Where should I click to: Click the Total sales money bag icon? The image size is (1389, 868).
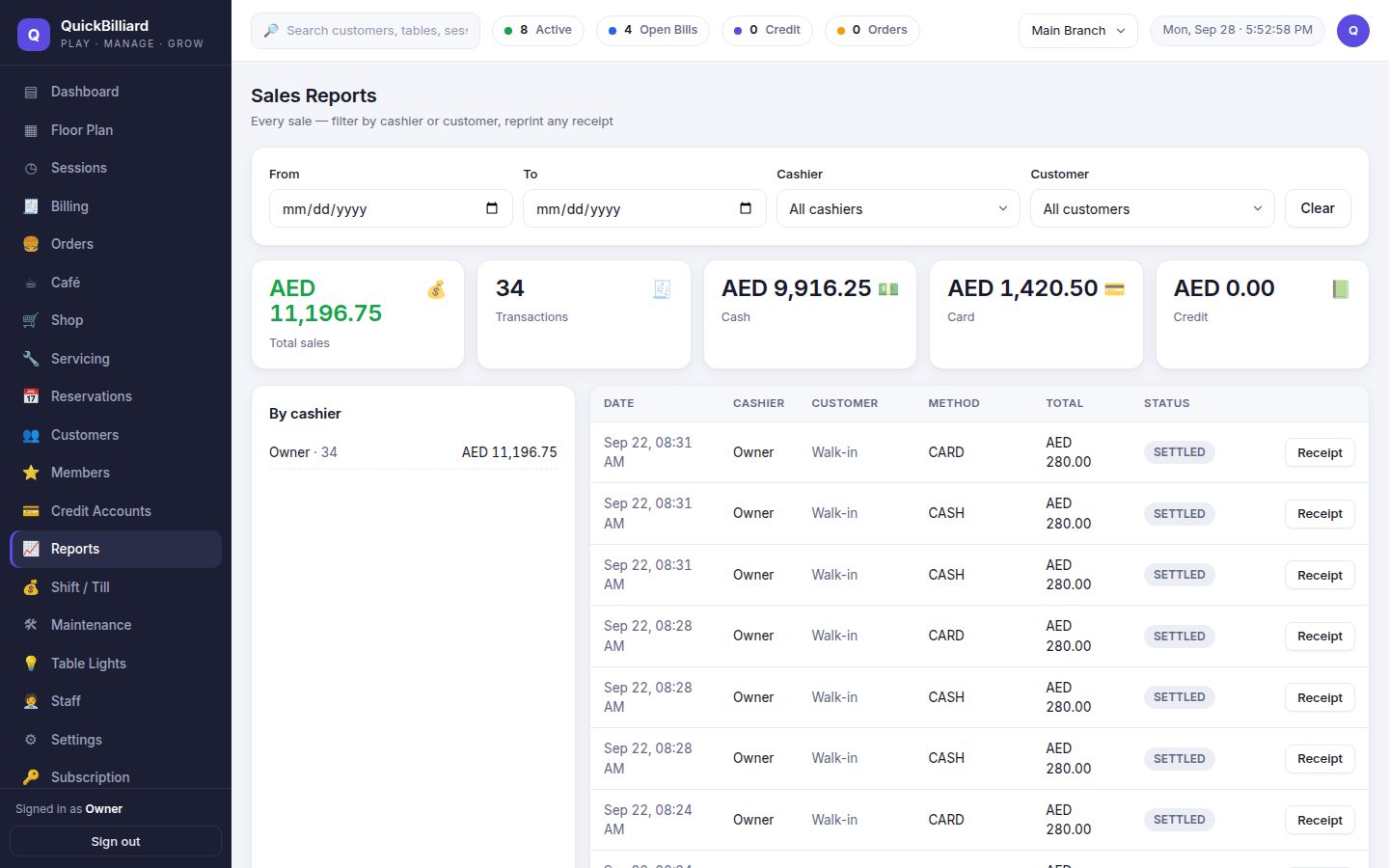[x=436, y=289]
